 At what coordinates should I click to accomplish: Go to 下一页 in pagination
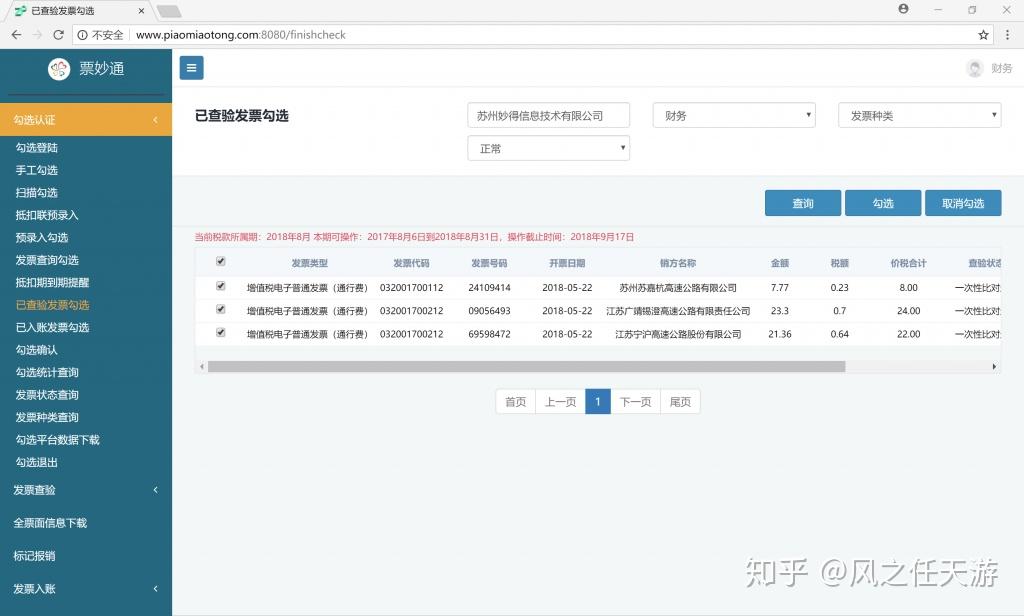coord(635,402)
